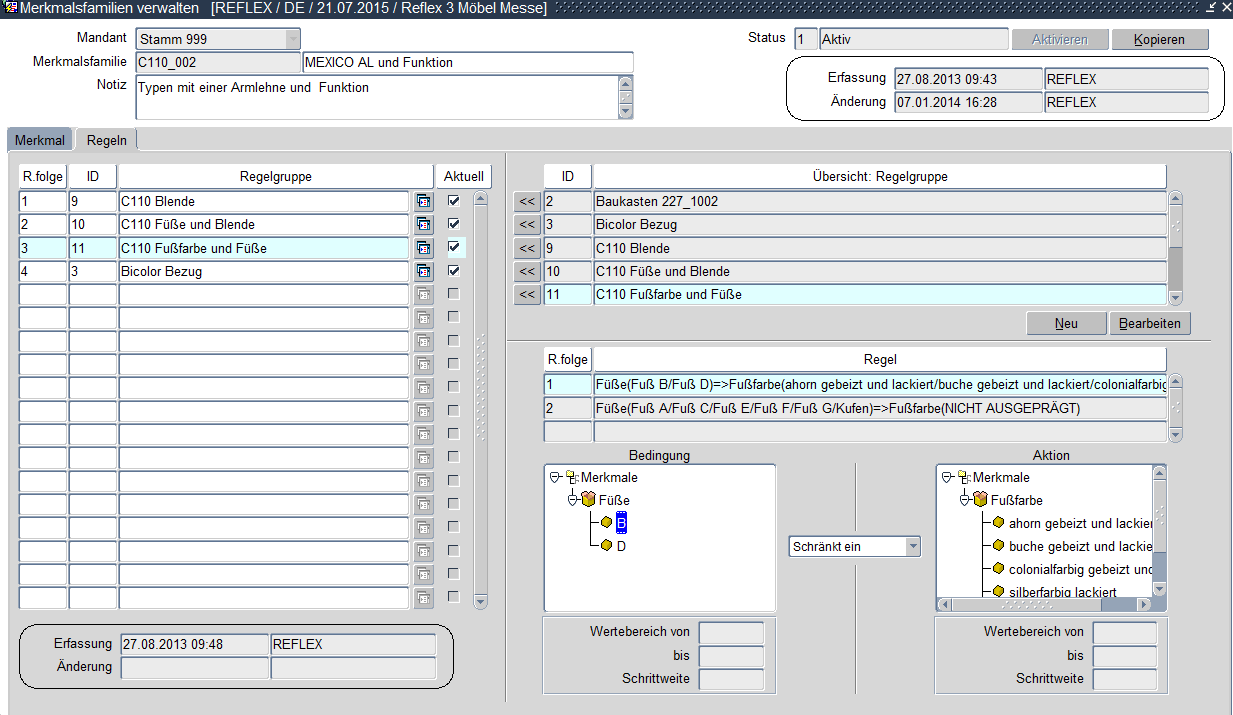Click detail icon beside C110 Füße und Blende
1233x715 pixels.
pos(424,225)
